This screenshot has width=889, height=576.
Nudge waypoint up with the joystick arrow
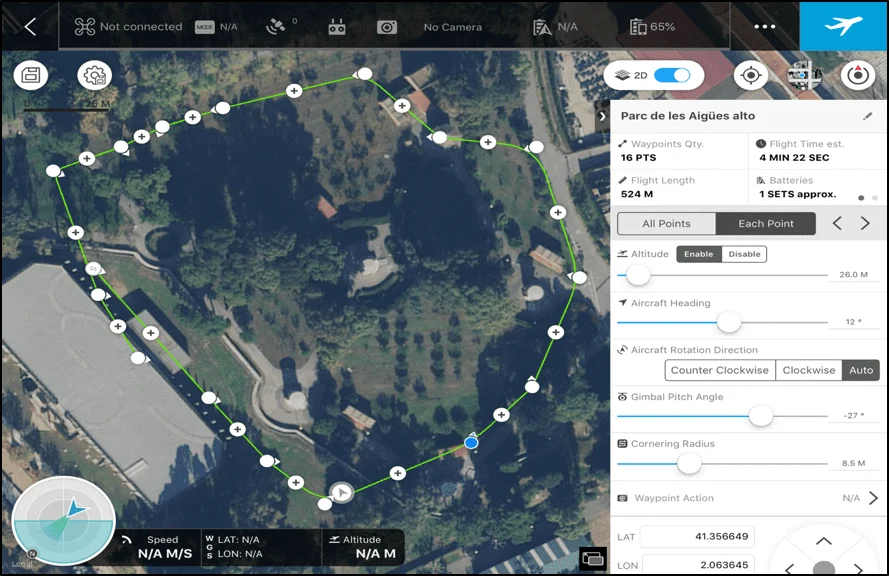tap(824, 541)
